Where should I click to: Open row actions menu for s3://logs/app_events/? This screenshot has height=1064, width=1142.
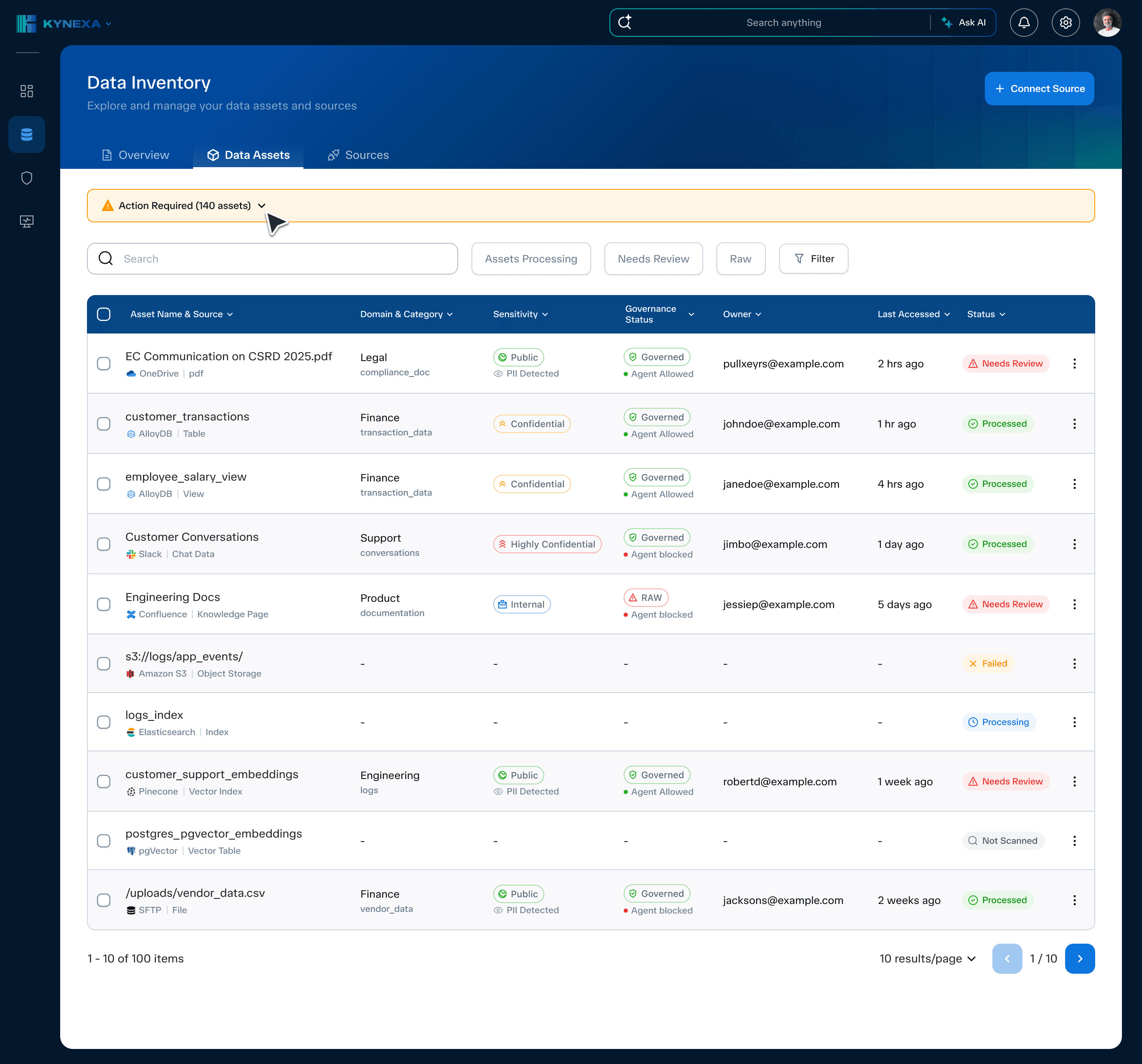coord(1074,663)
